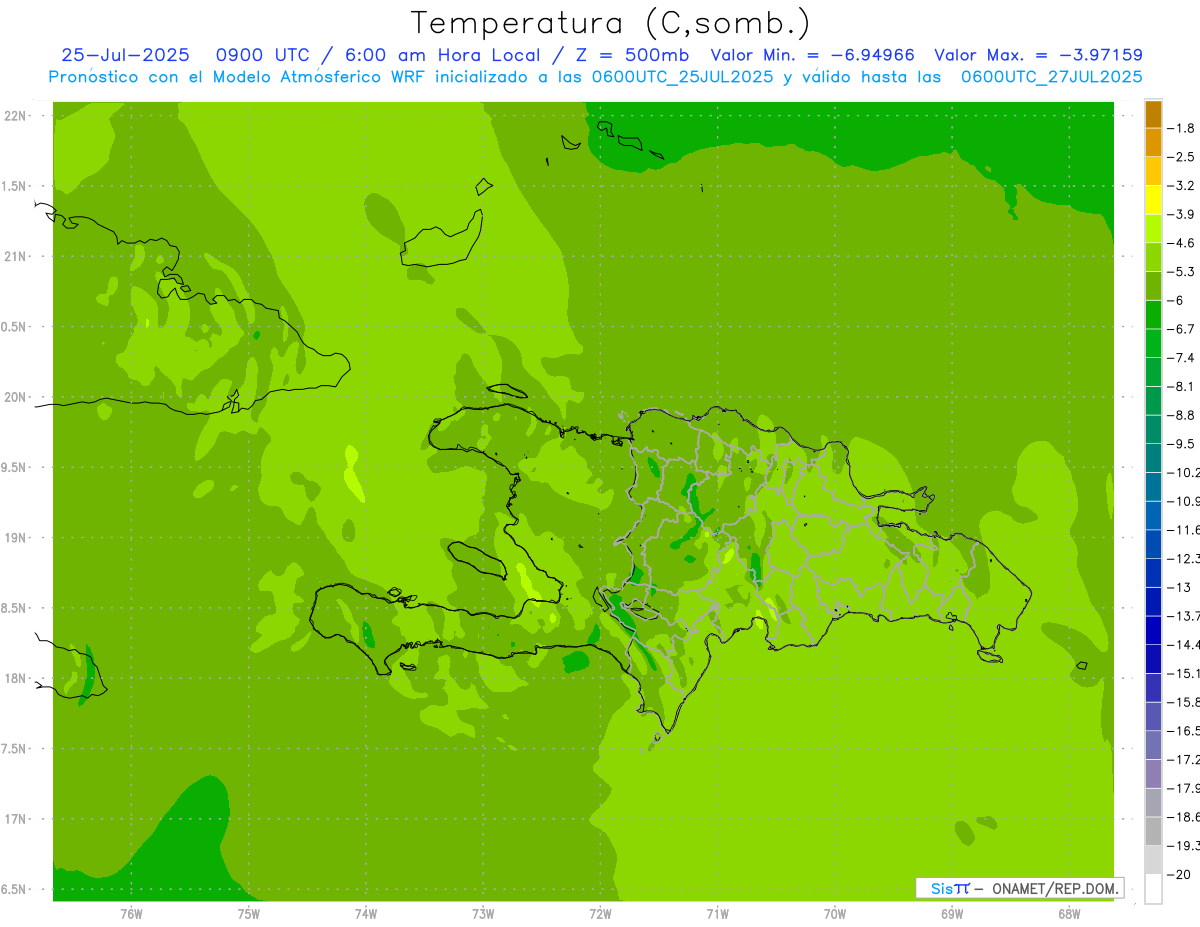Click the "74W" longitude label
This screenshot has height=927, width=1200.
pos(365,913)
